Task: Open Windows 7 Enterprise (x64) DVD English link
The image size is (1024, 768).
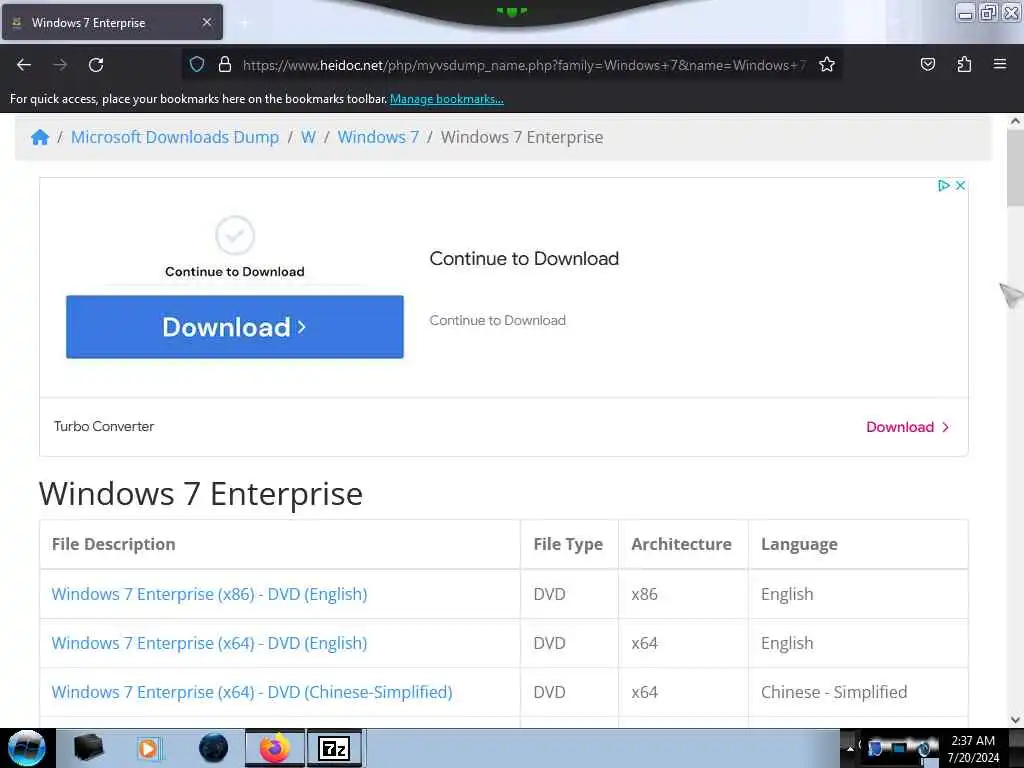Action: click(209, 643)
